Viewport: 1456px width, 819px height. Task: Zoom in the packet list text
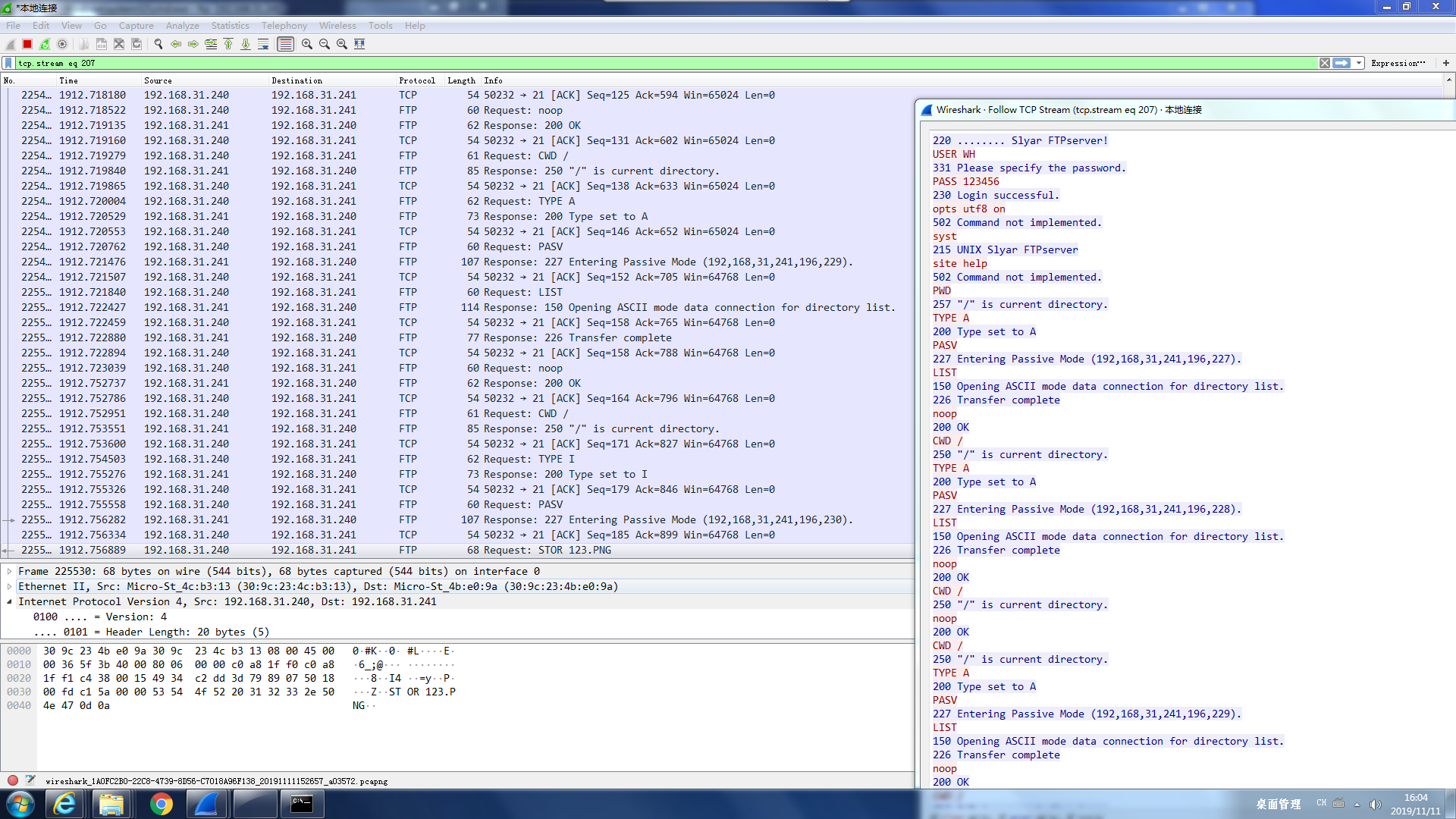pyautogui.click(x=306, y=44)
